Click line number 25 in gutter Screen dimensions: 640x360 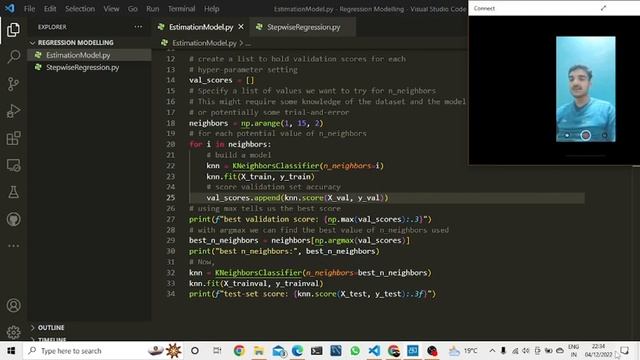click(171, 198)
